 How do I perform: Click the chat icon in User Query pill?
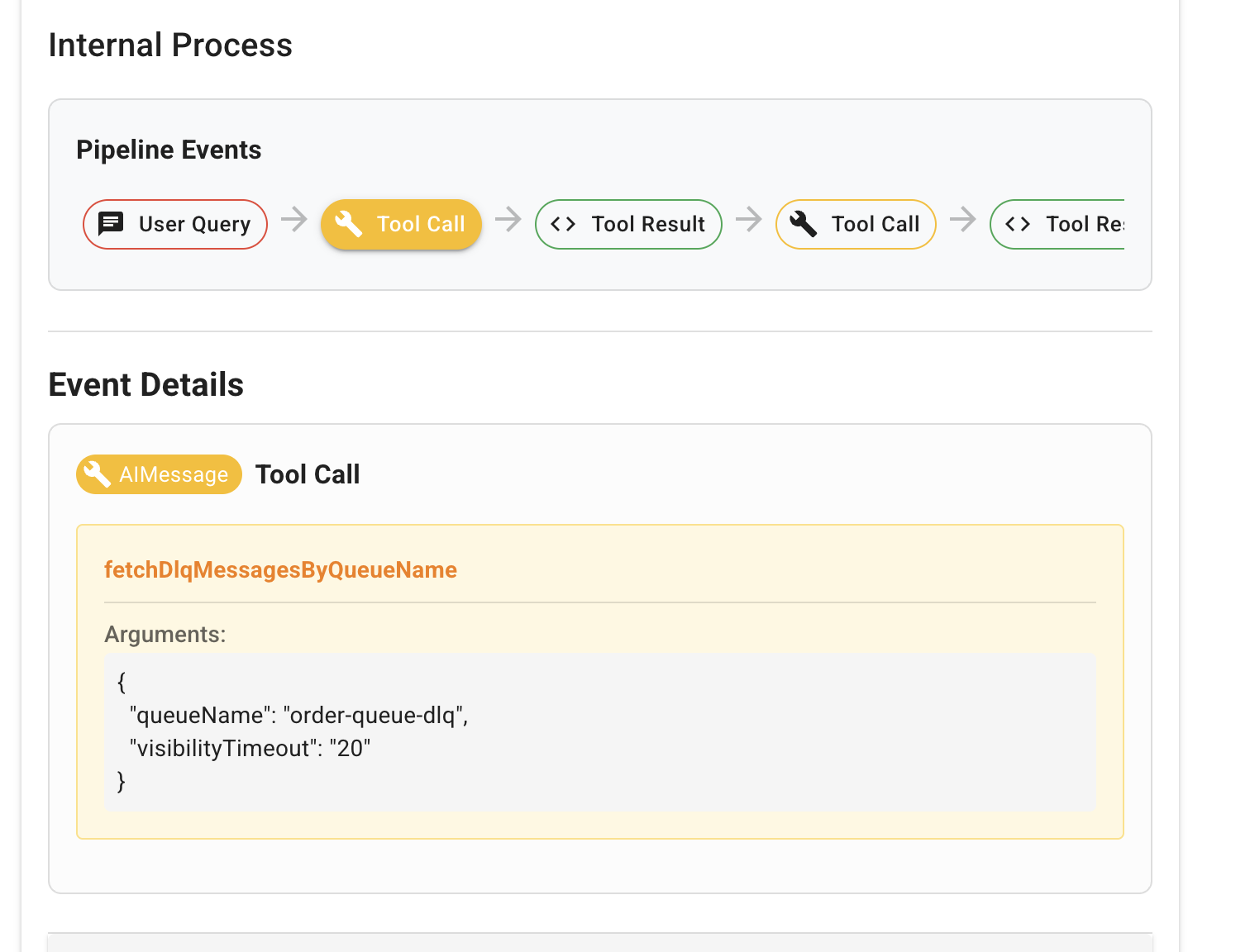tap(111, 224)
